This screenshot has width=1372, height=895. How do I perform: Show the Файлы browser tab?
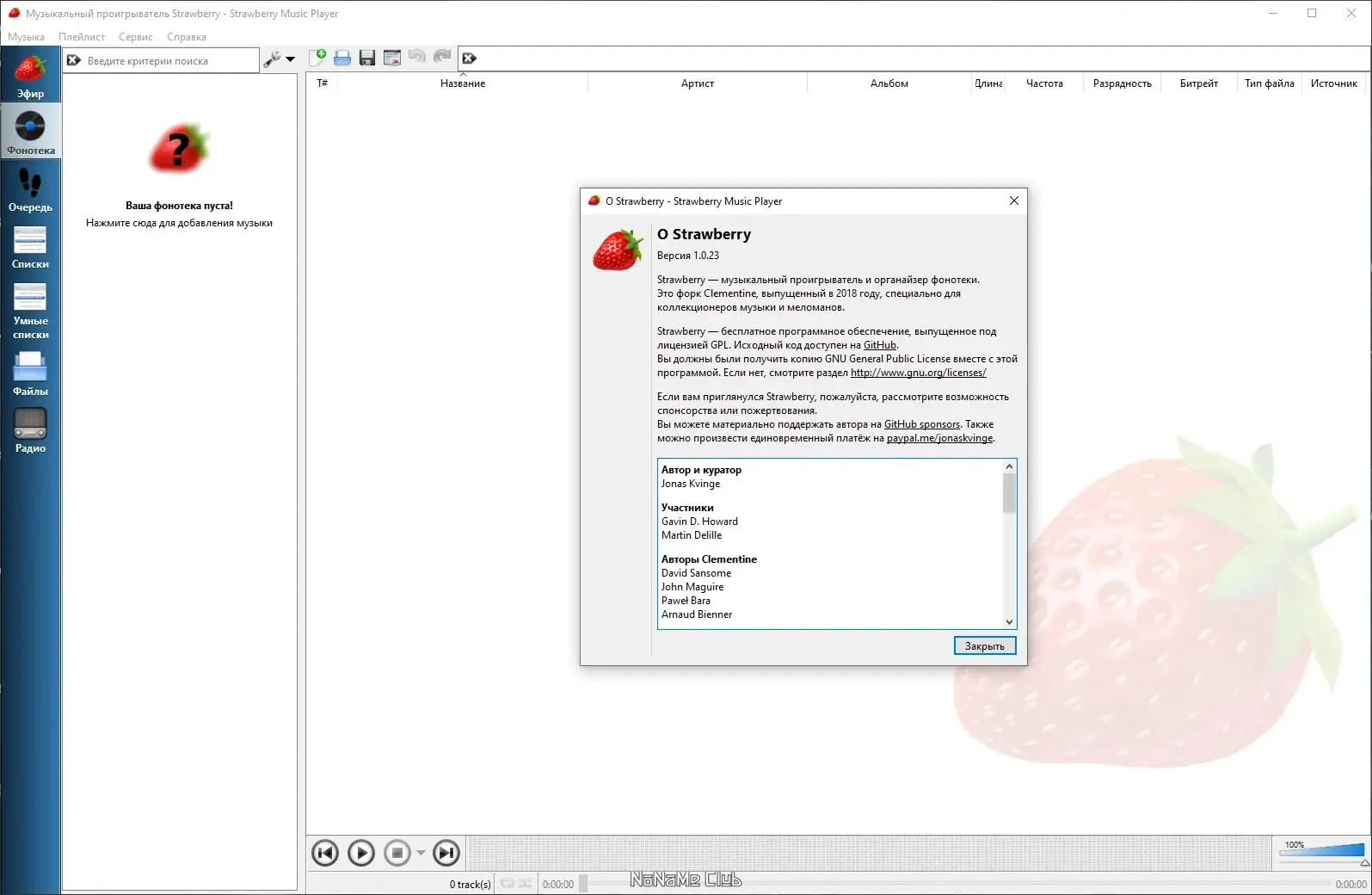30,373
